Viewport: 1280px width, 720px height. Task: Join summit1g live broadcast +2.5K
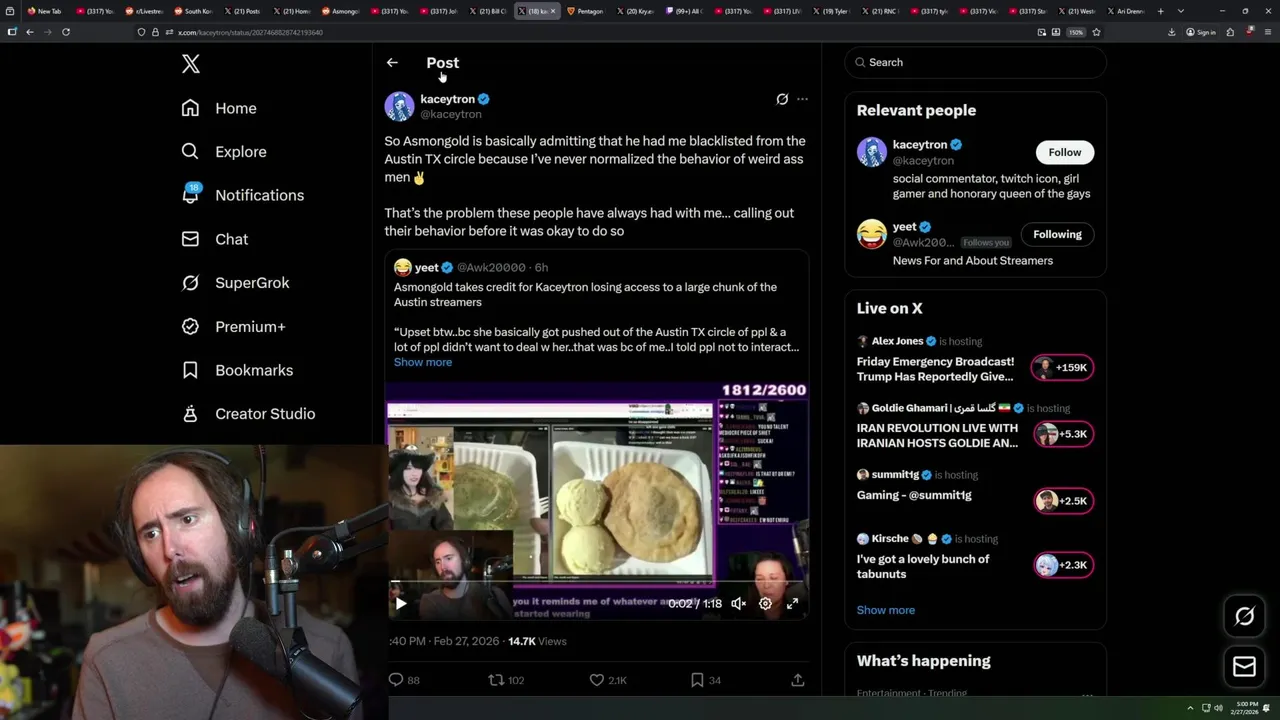[x=1063, y=501]
